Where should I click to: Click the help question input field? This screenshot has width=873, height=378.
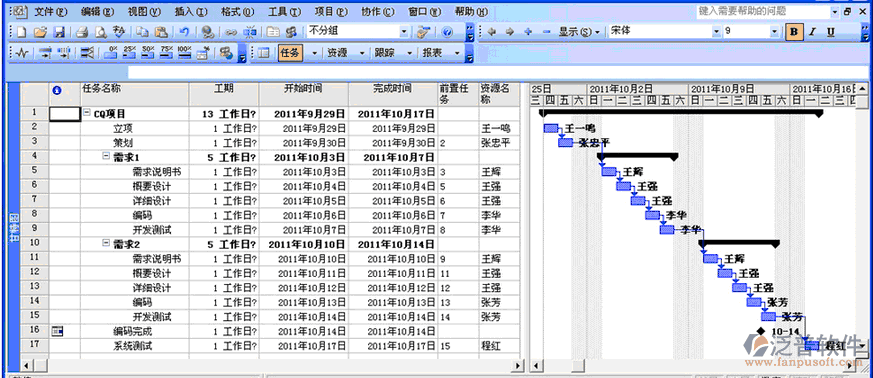tap(763, 11)
